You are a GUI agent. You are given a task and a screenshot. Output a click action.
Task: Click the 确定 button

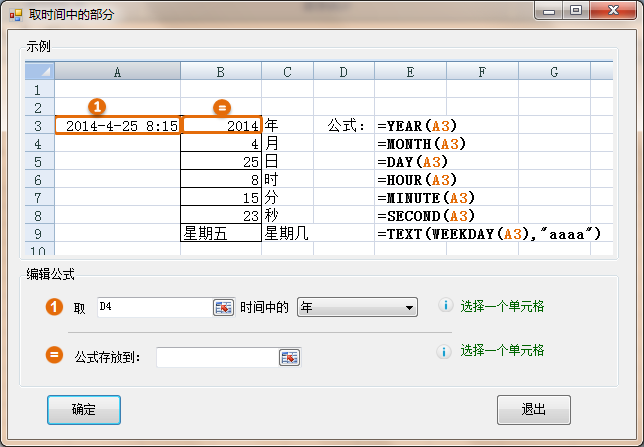pyautogui.click(x=84, y=410)
